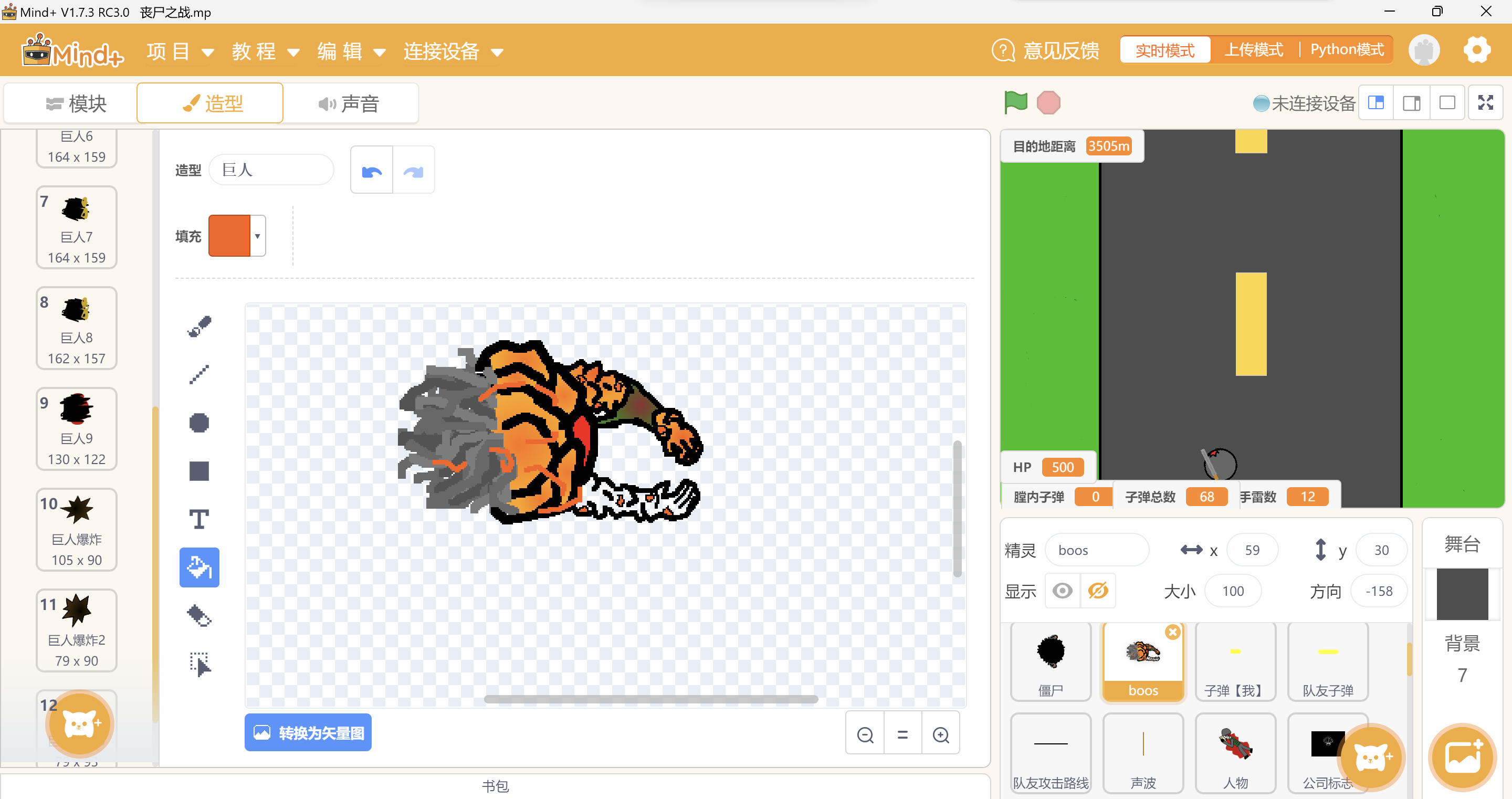Open the 书包 backpack bar
Viewport: 1512px width, 799px height.
point(495,785)
